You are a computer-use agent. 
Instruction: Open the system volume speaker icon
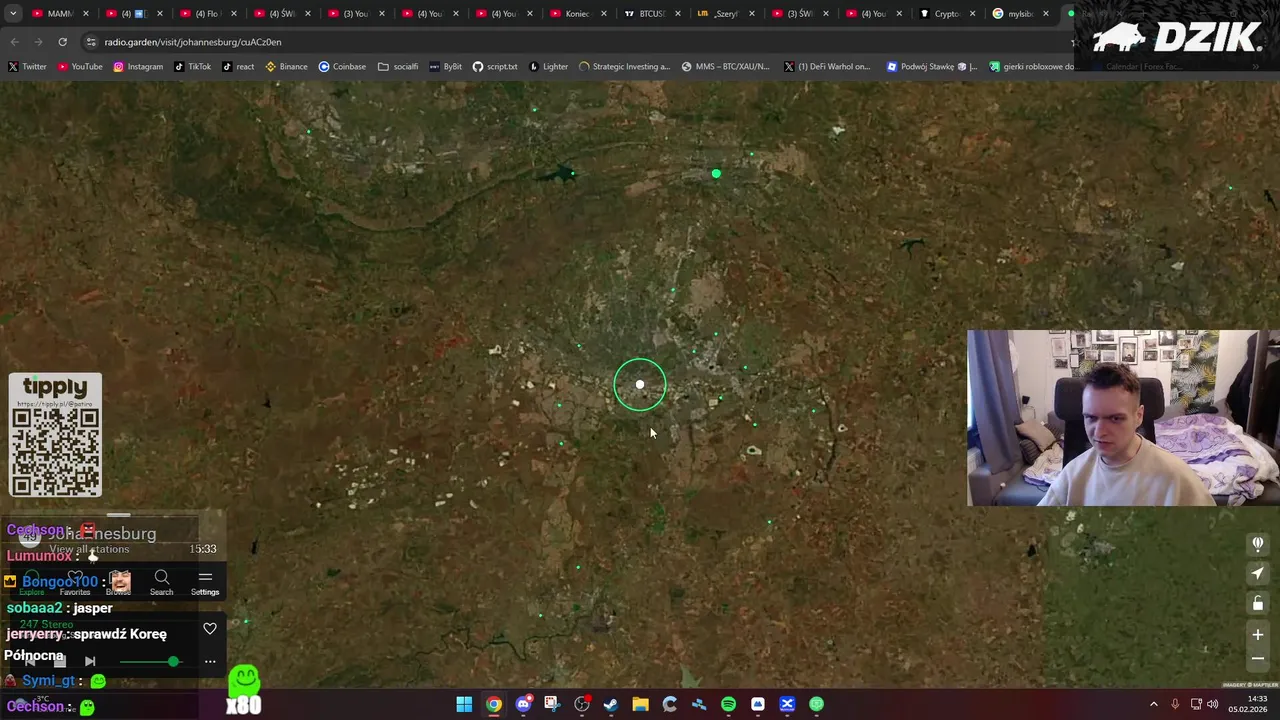coord(1213,704)
